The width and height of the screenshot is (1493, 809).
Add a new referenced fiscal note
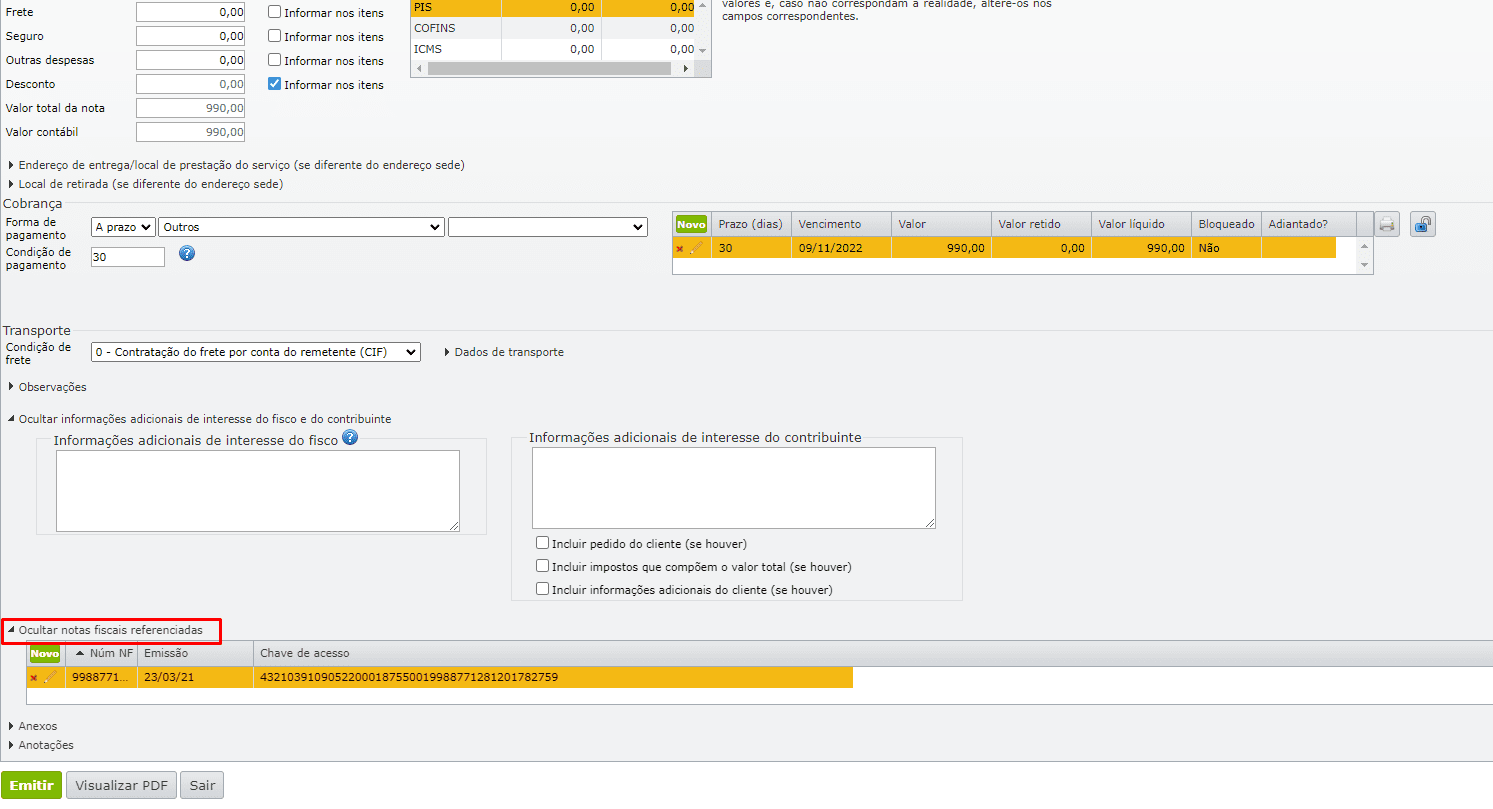(45, 653)
